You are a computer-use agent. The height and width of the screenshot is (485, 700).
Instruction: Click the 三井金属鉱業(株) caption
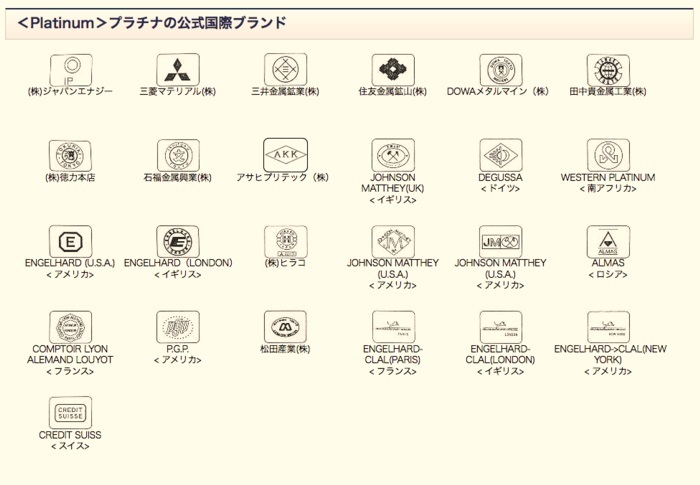(285, 92)
